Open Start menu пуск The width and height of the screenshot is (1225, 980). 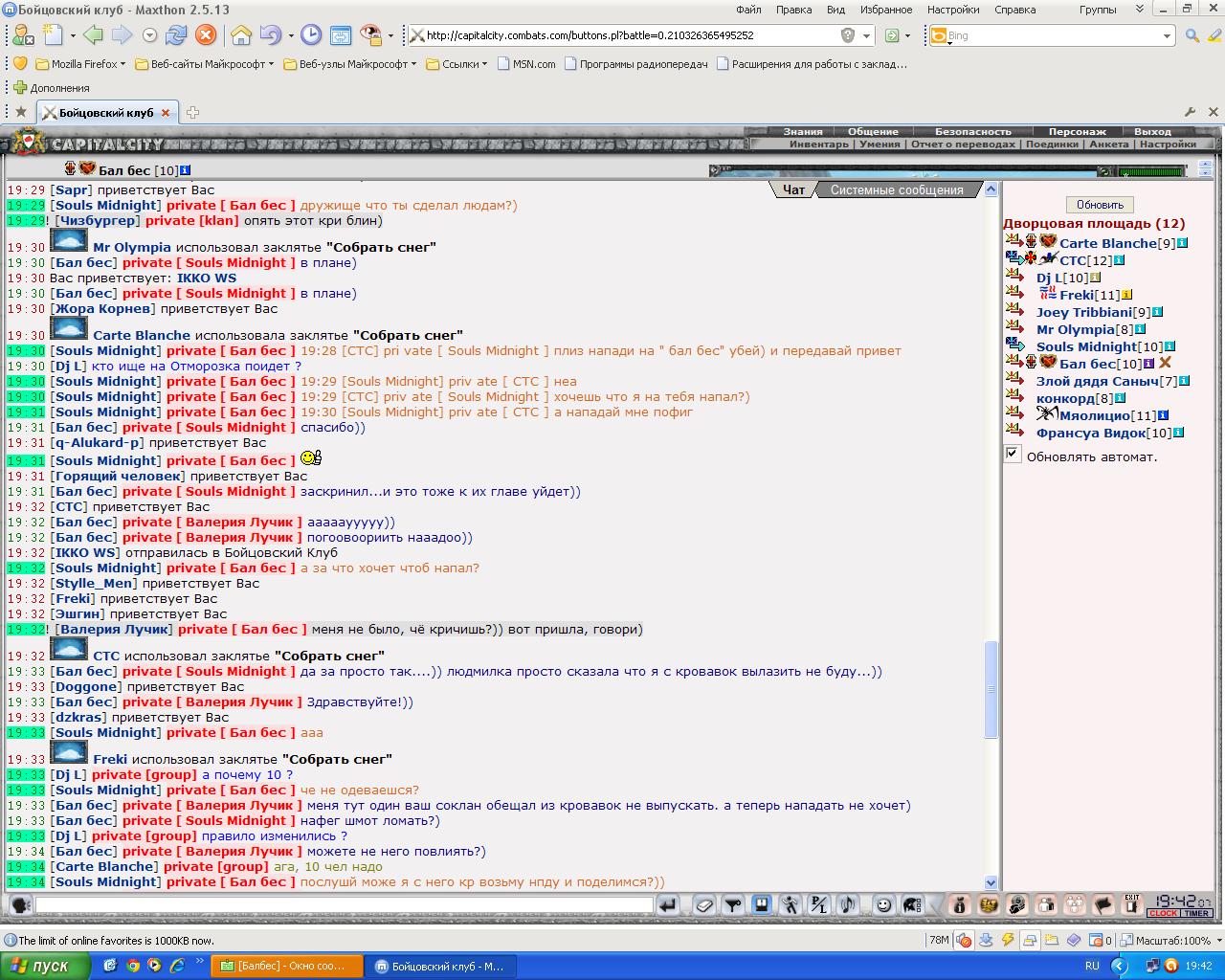45,966
